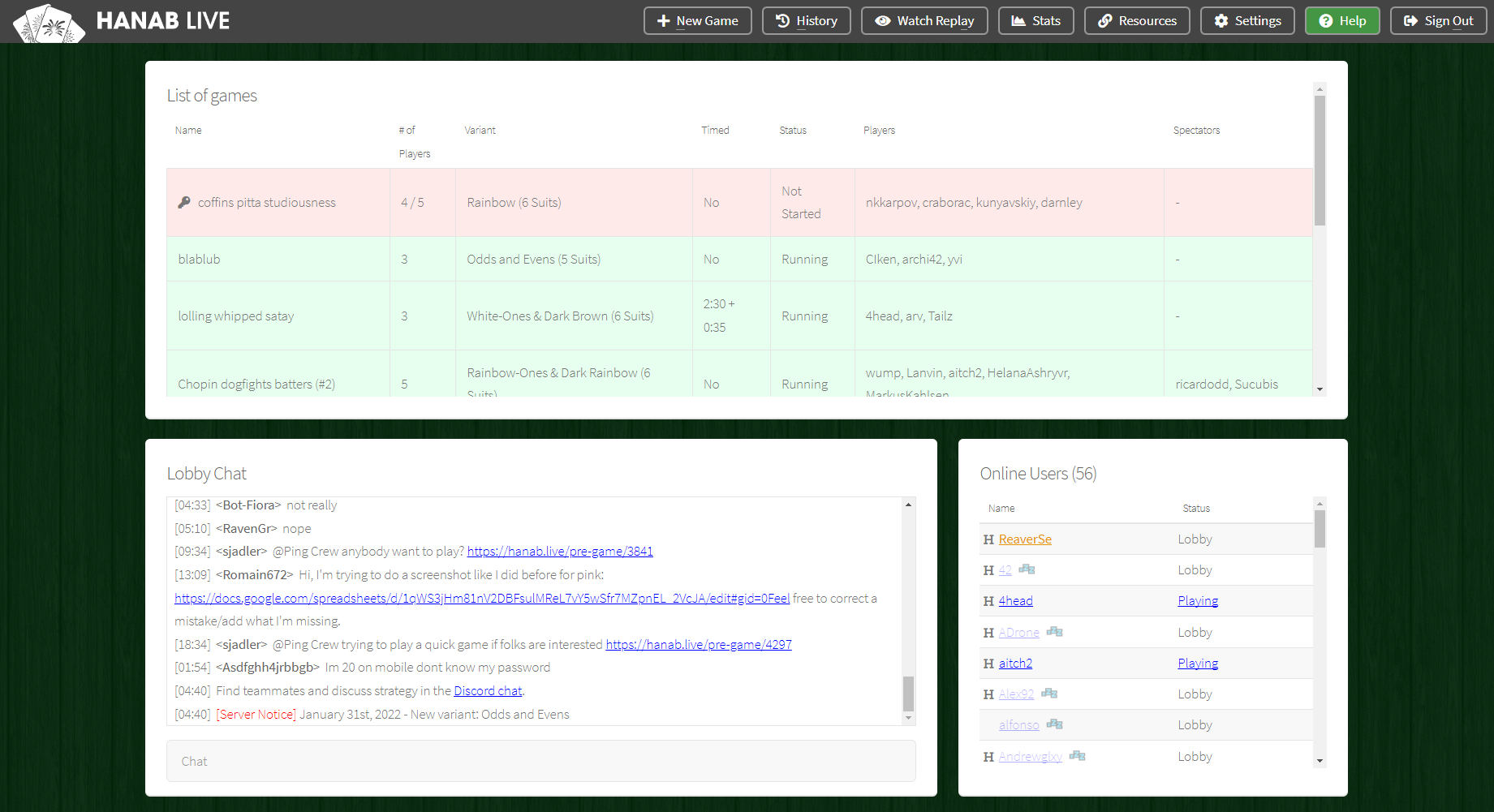
Task: Click the lobby chat scrollbar thumb
Action: point(908,694)
